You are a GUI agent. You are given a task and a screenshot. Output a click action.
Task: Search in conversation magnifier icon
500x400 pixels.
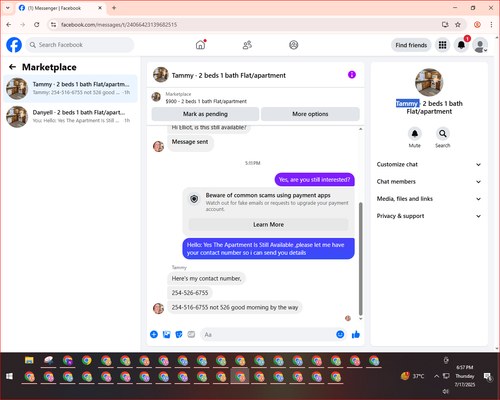point(443,134)
